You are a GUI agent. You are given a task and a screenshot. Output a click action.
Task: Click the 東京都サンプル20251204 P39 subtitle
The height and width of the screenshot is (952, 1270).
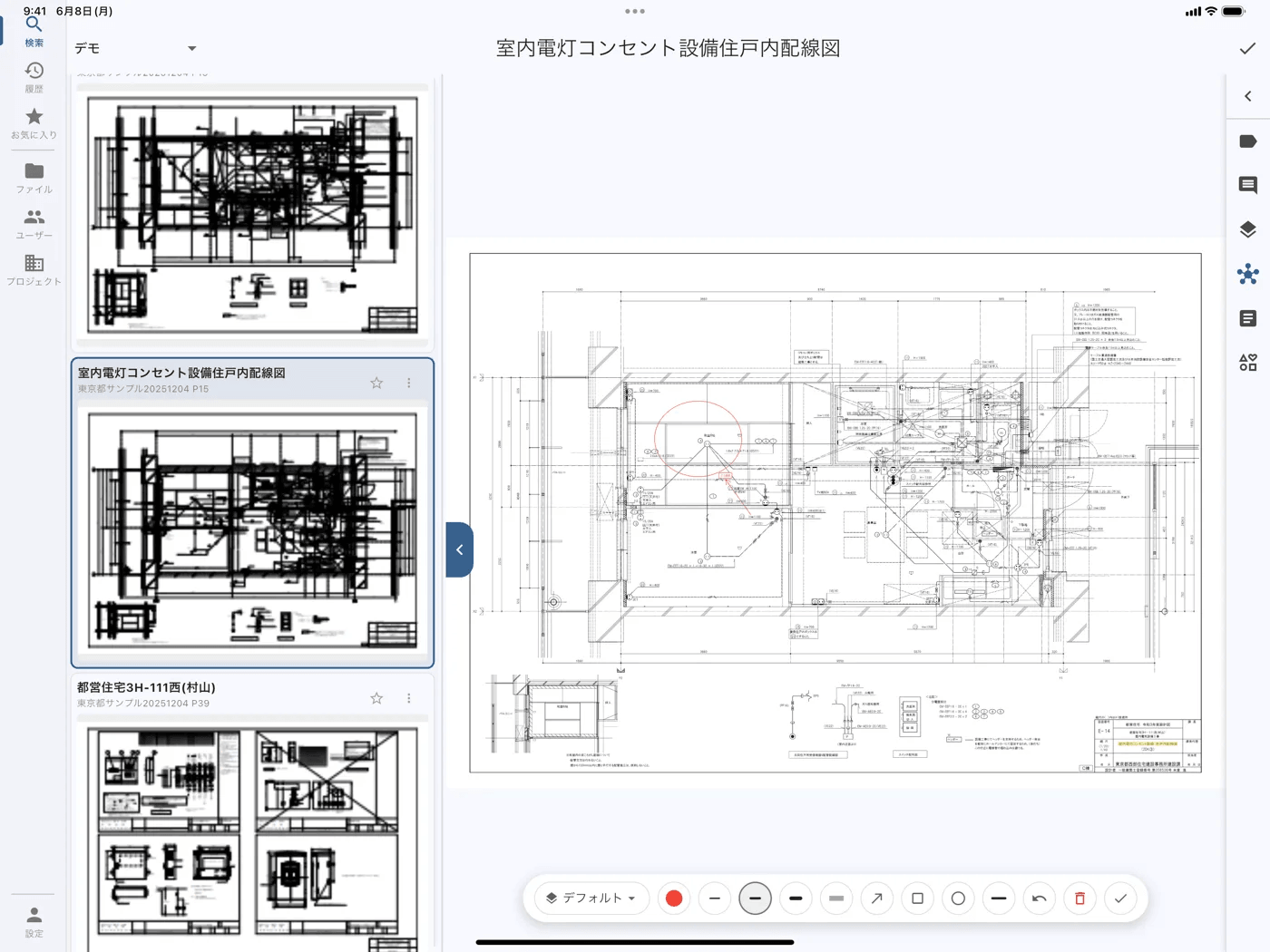(x=143, y=704)
